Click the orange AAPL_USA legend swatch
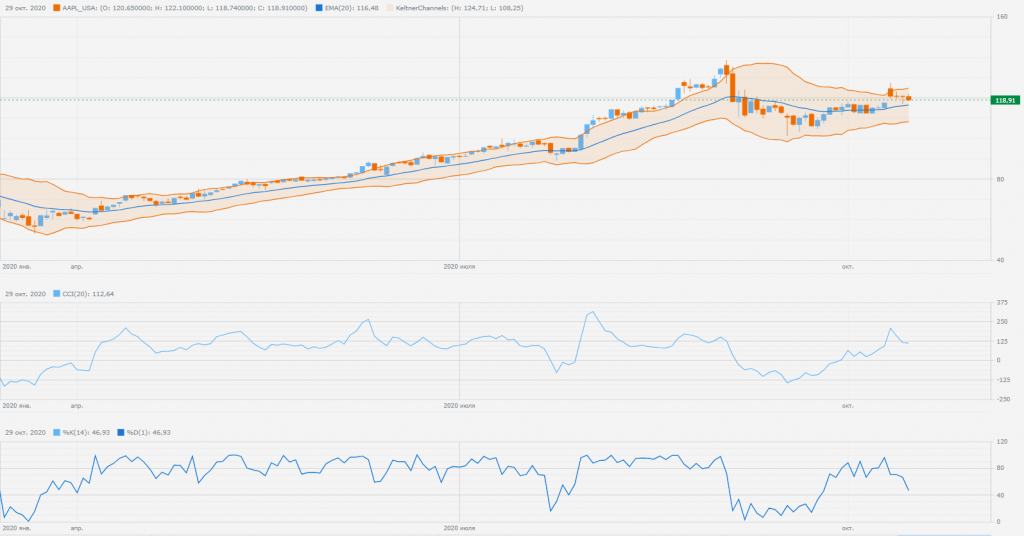The height and width of the screenshot is (536, 1024). pyautogui.click(x=56, y=7)
